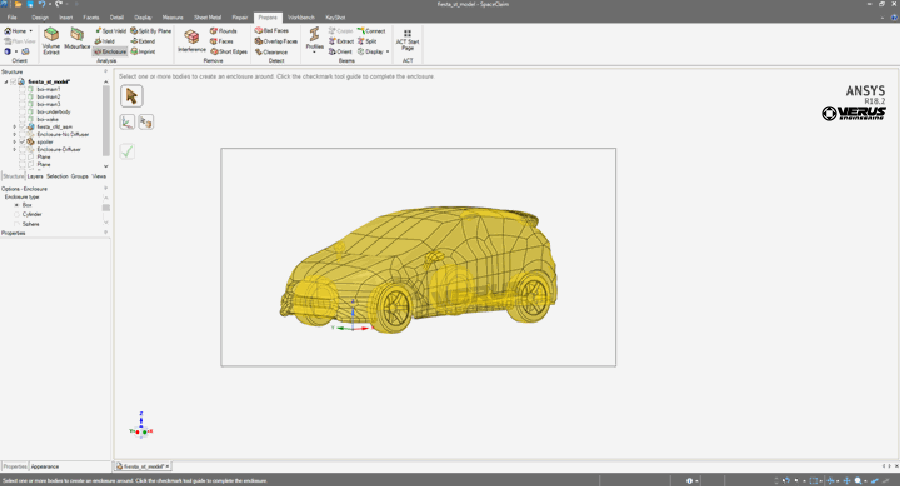The image size is (900, 486).
Task: Expand the Enclosure-Diffuser tree node
Action: click(14, 149)
